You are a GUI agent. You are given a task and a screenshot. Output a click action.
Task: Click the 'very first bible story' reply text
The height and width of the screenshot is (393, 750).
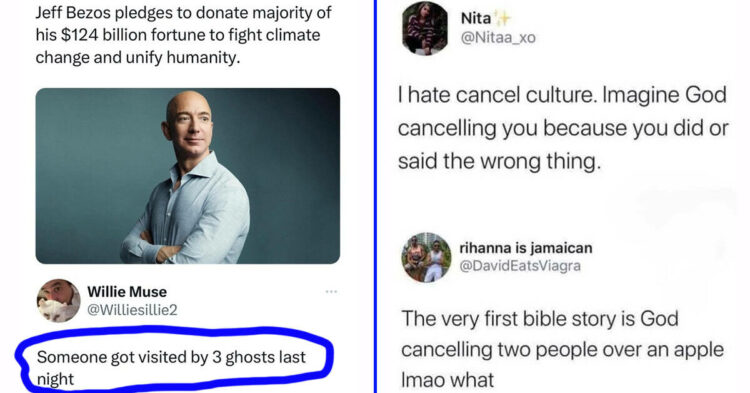(562, 349)
